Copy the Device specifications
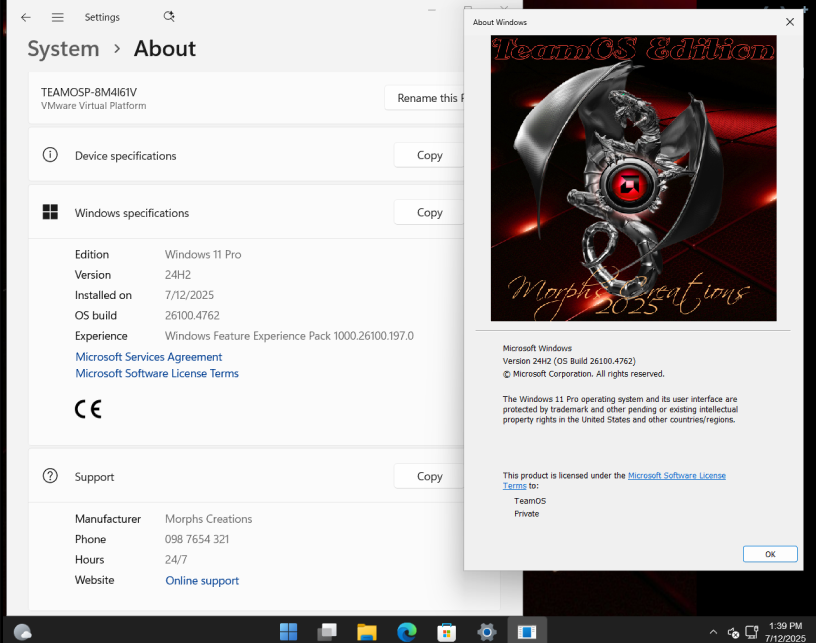This screenshot has height=643, width=816. (x=429, y=155)
